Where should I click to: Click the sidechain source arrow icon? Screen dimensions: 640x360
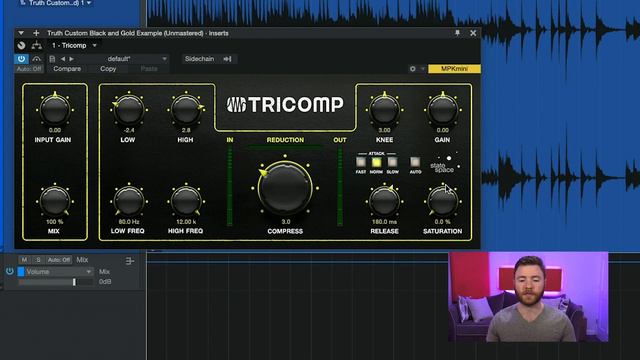(x=228, y=59)
